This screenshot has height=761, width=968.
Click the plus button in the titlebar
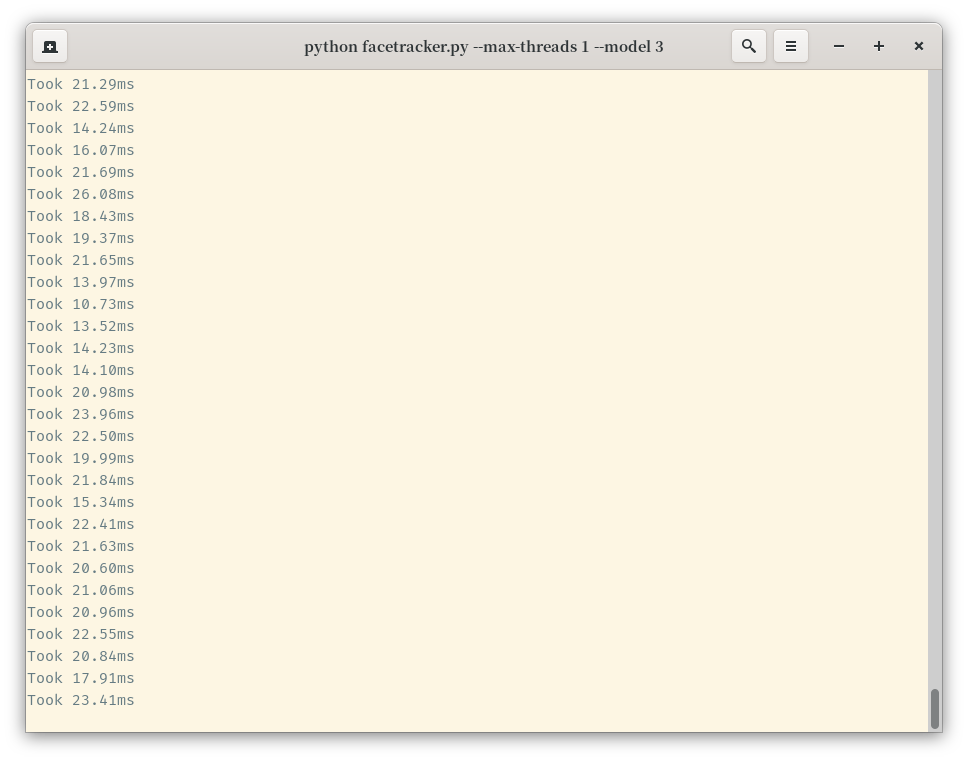coord(878,46)
